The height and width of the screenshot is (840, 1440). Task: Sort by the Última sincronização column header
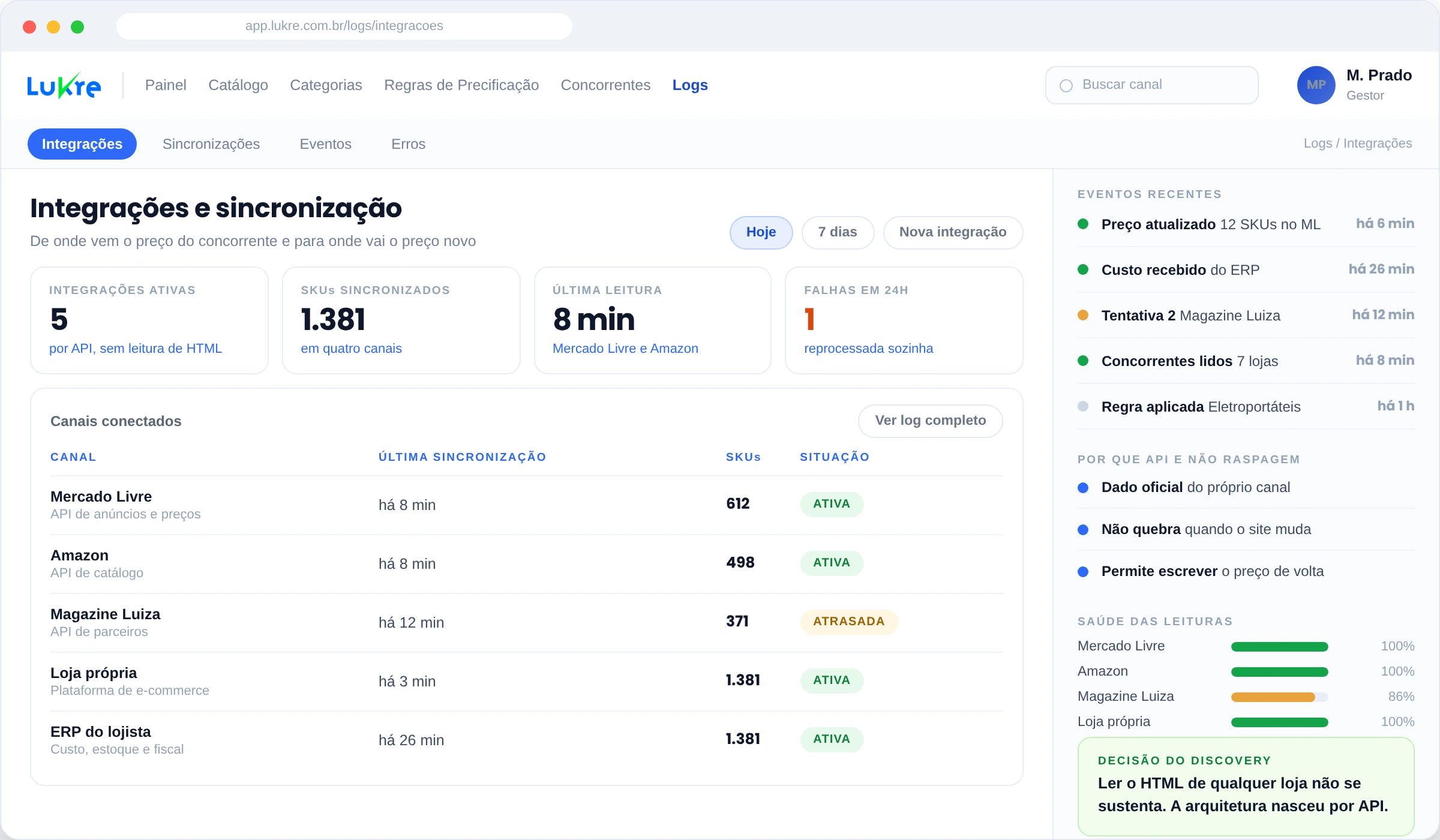pyautogui.click(x=462, y=457)
